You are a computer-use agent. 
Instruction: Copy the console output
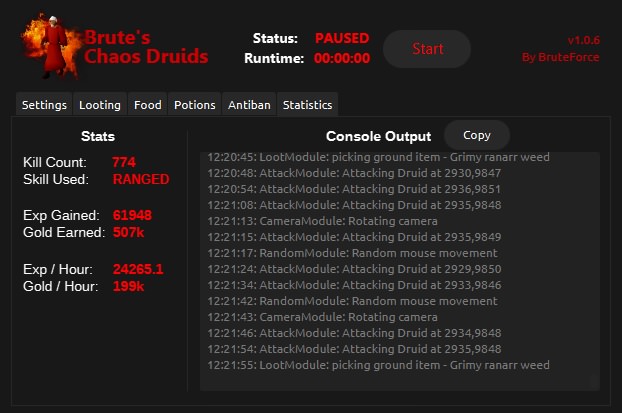477,135
